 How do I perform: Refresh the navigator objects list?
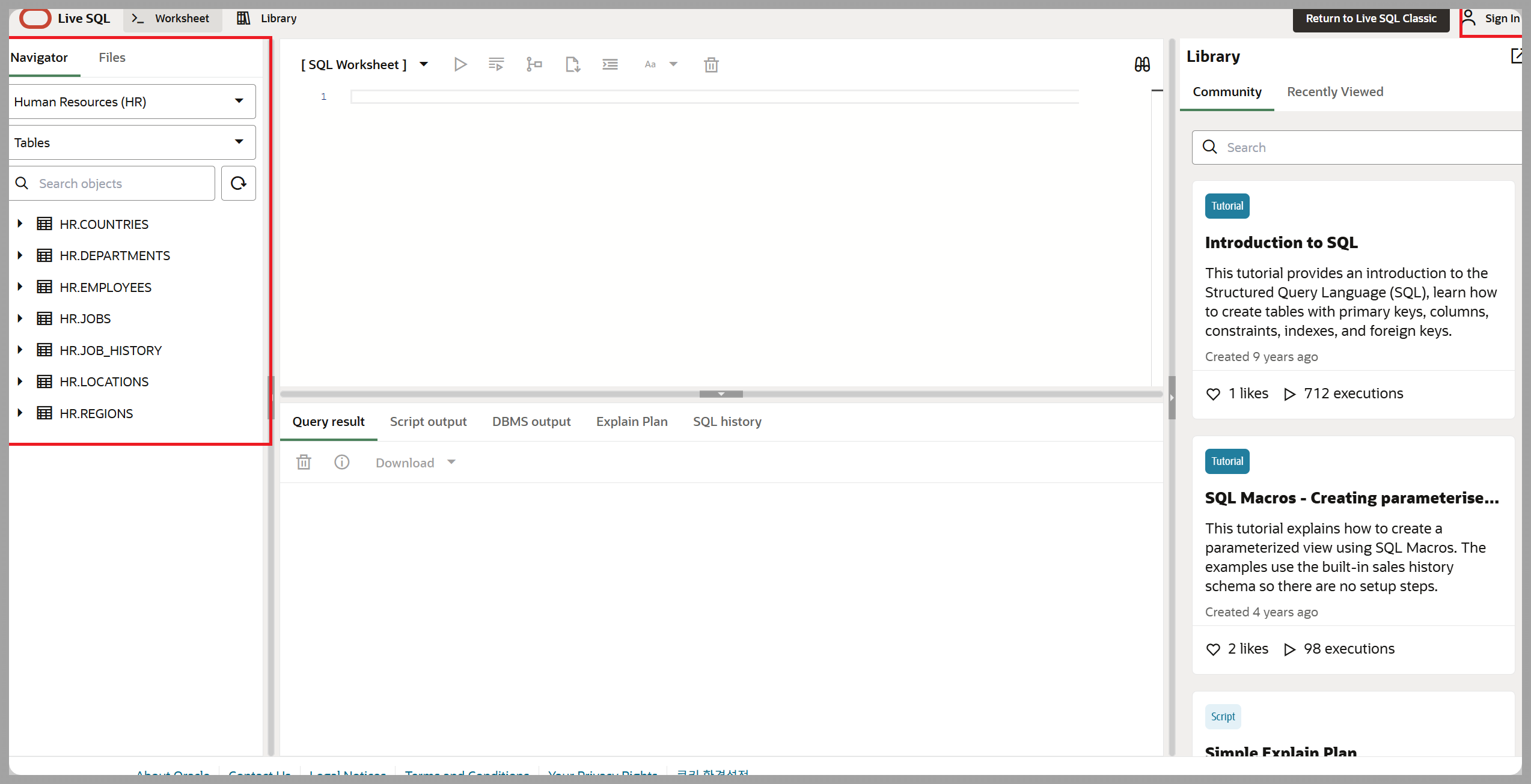(x=239, y=183)
